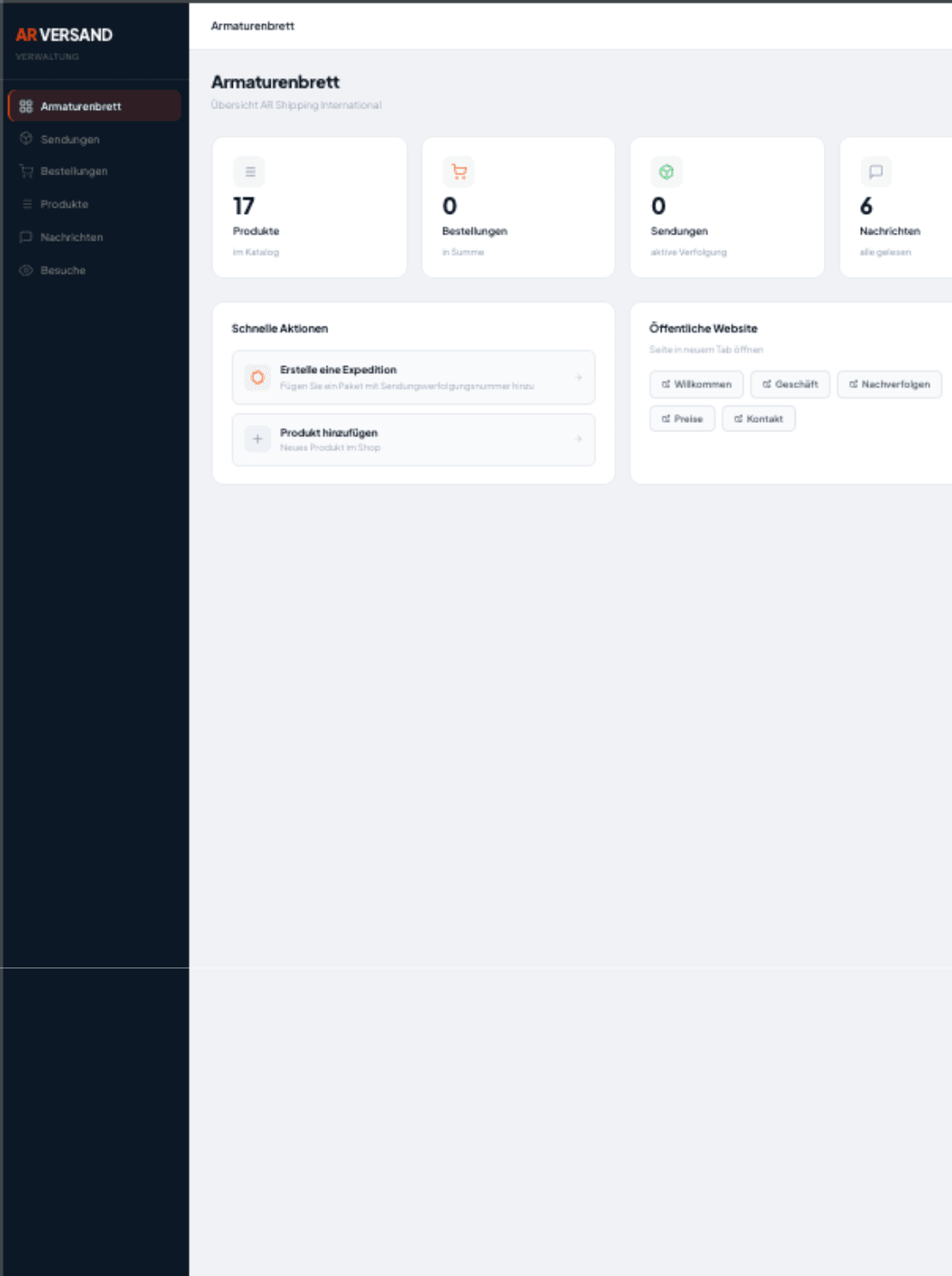952x1276 pixels.
Task: Click the Armaturenbrett grid icon in sidebar
Action: coord(24,106)
